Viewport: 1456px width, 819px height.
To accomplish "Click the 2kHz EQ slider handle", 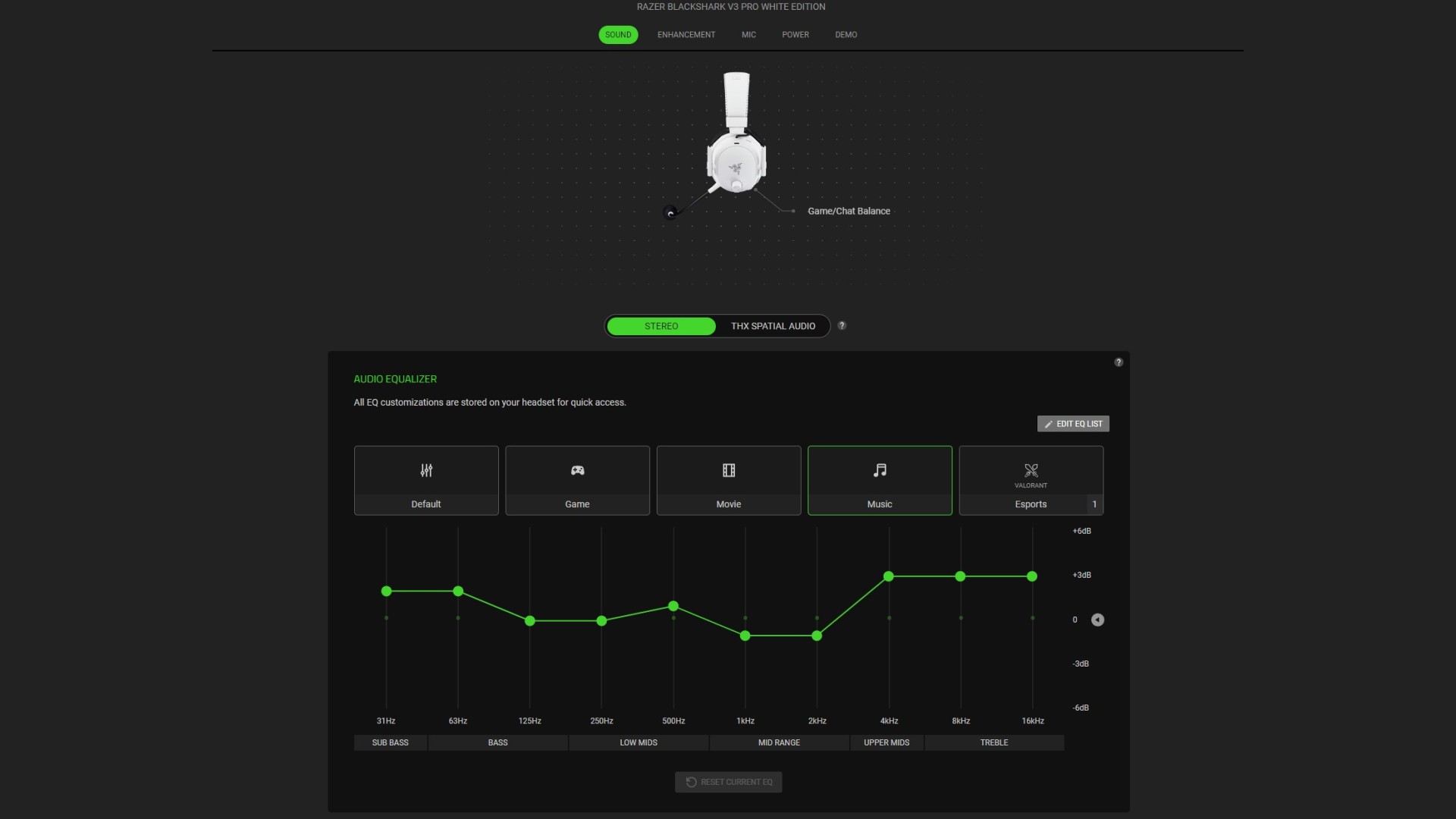I will click(x=817, y=635).
